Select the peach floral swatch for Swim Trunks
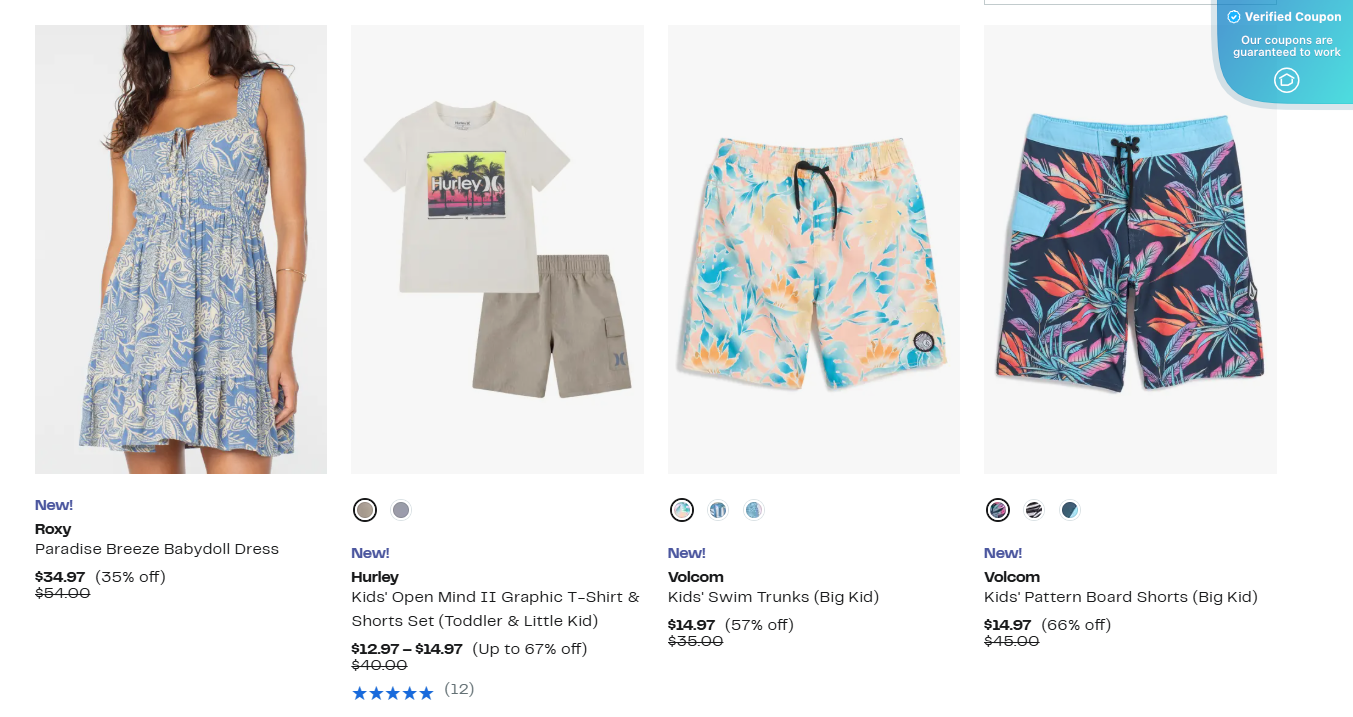Viewport: 1353px width, 717px height. click(x=682, y=510)
